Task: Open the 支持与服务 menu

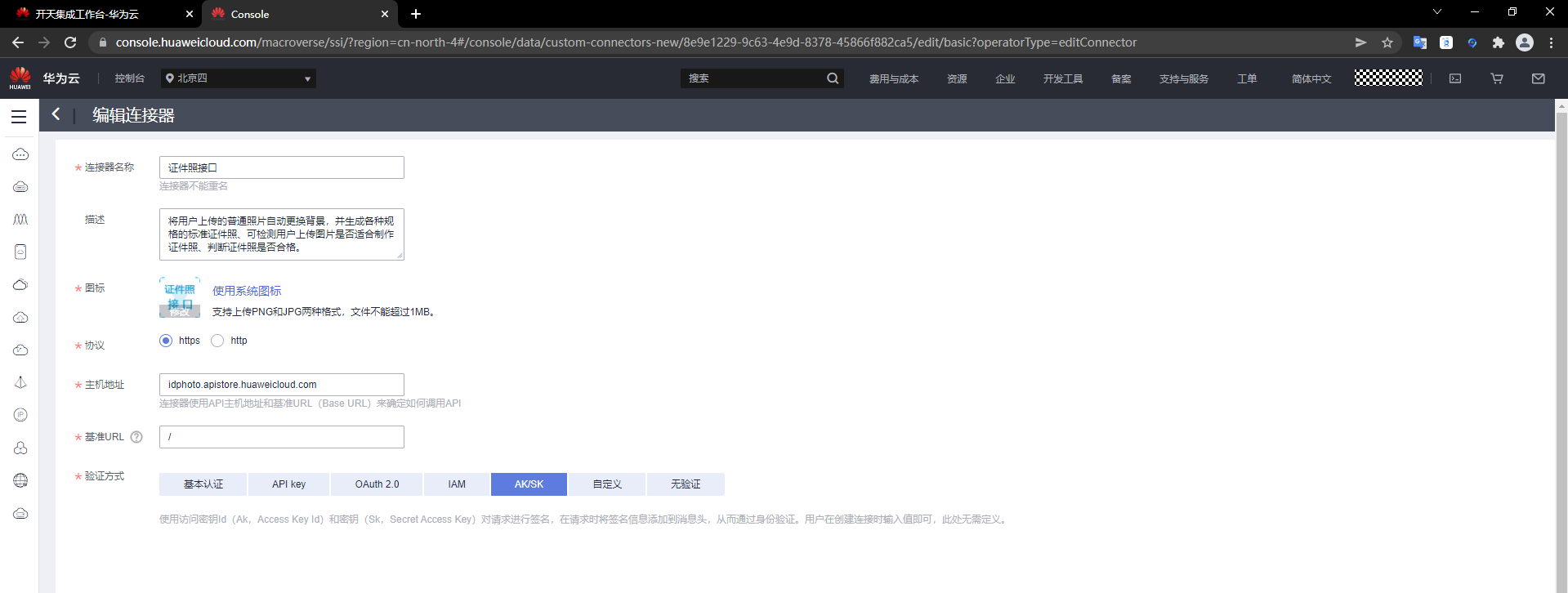Action: pos(1184,79)
